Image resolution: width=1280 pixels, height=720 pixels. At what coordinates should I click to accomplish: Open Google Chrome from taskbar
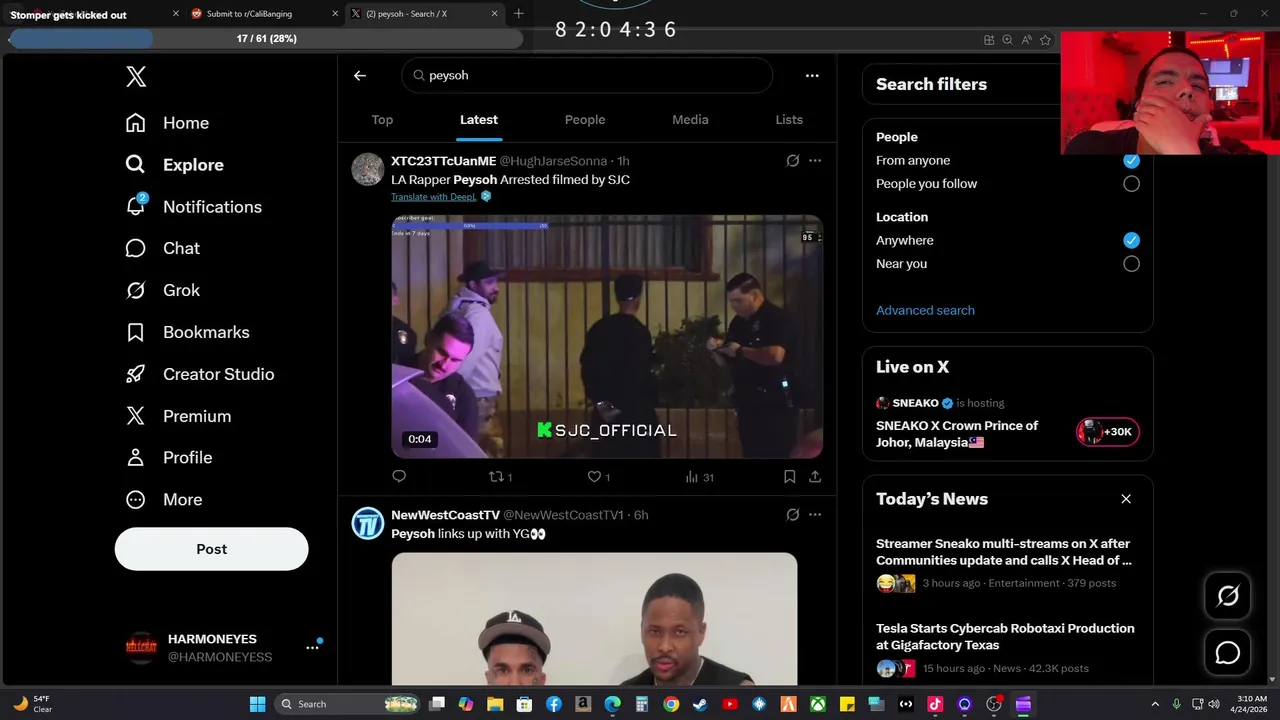(x=671, y=704)
